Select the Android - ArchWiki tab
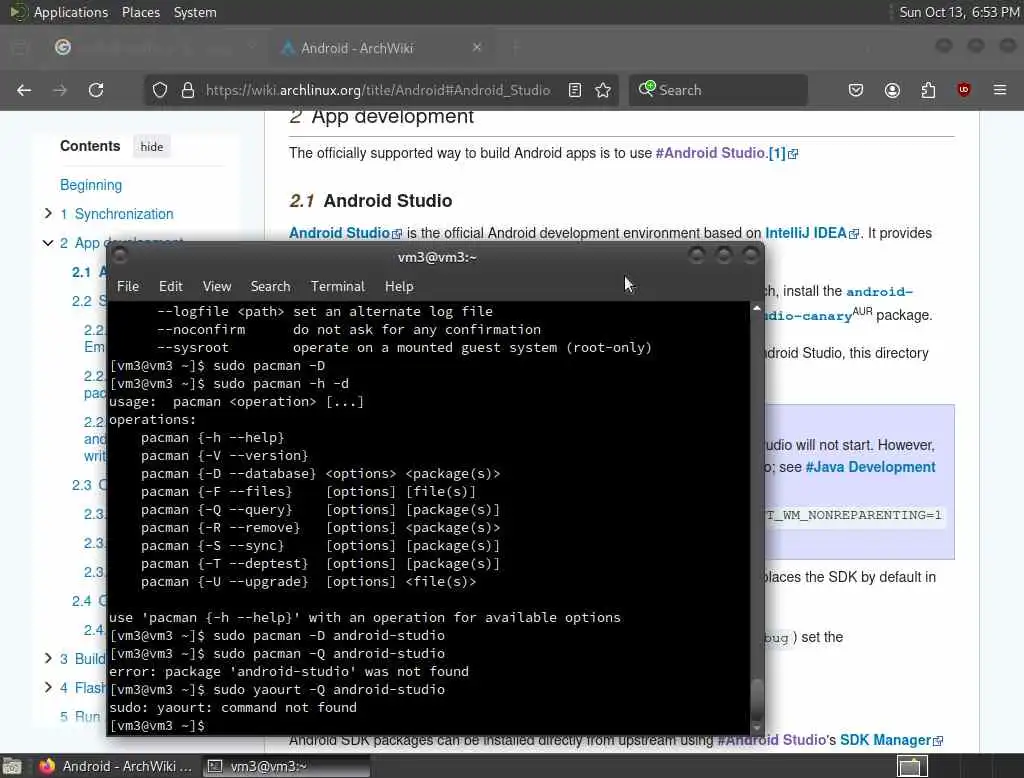1024x778 pixels. click(x=382, y=48)
